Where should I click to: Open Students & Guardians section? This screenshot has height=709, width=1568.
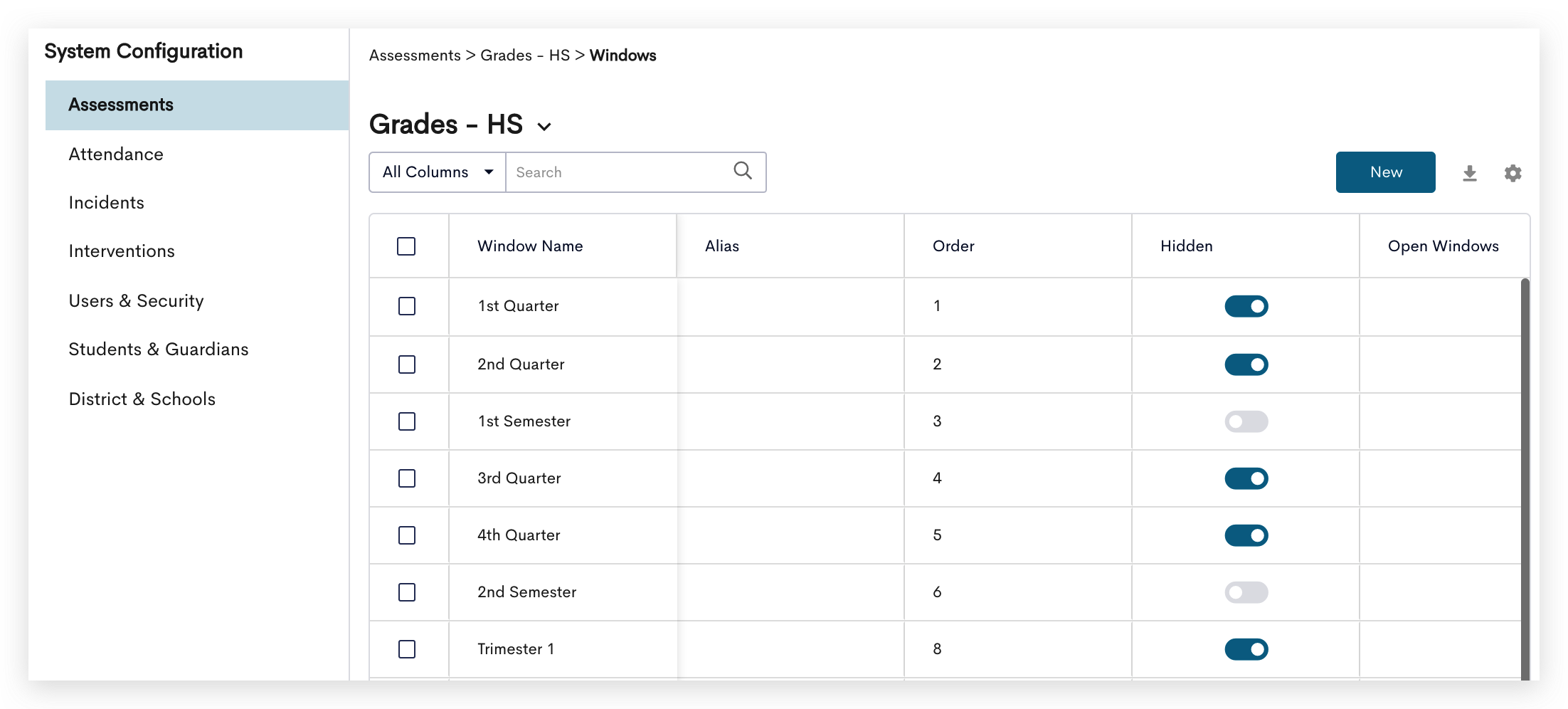pyautogui.click(x=159, y=350)
